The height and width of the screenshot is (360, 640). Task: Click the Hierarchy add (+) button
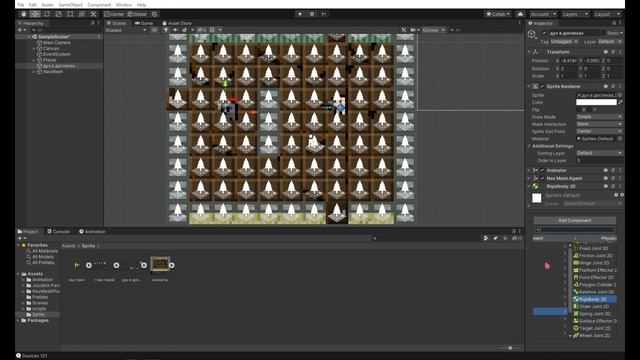point(20,30)
